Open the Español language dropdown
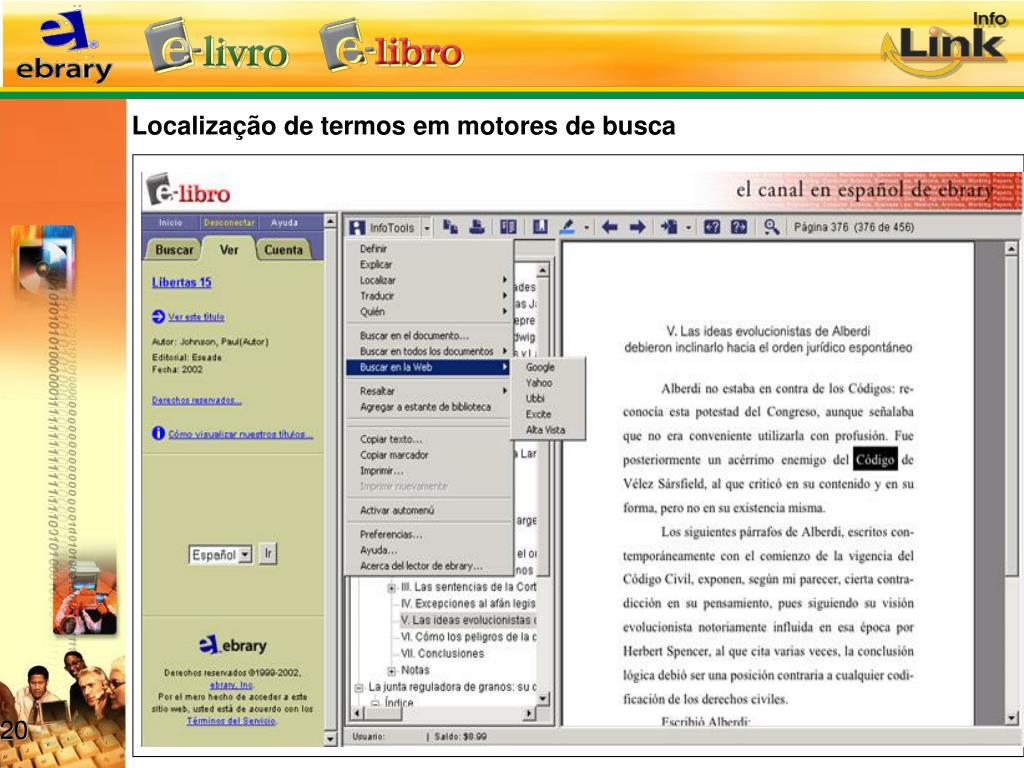 click(221, 555)
